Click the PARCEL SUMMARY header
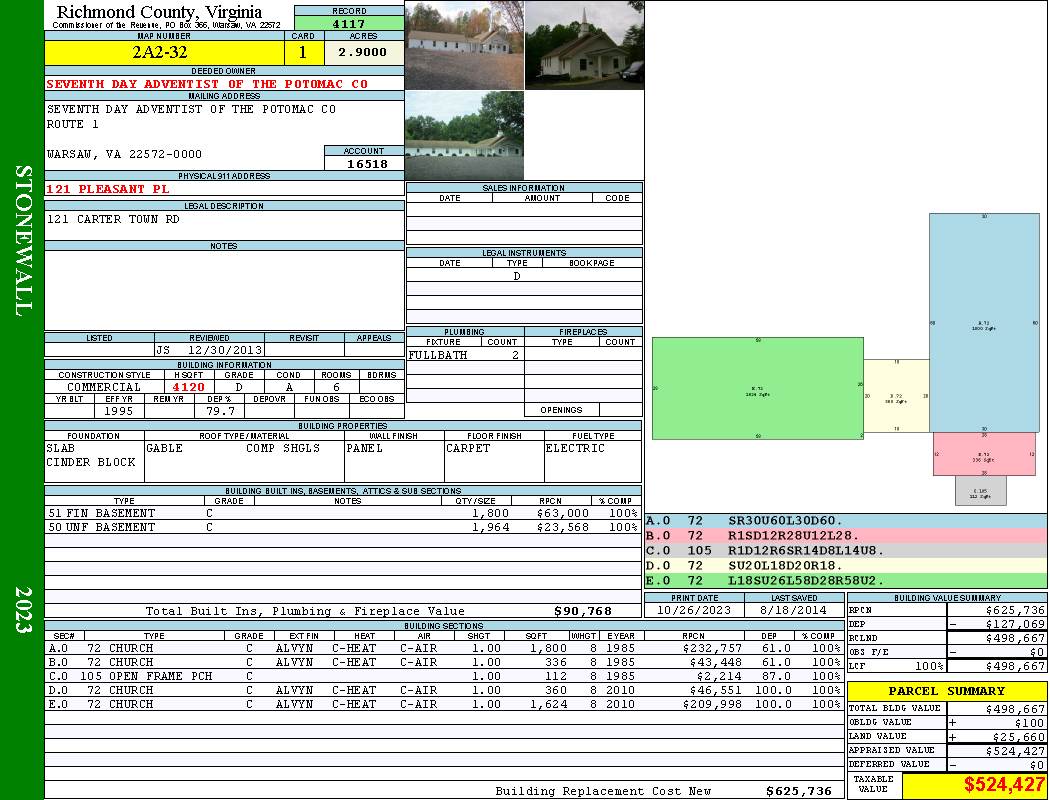 tap(946, 691)
